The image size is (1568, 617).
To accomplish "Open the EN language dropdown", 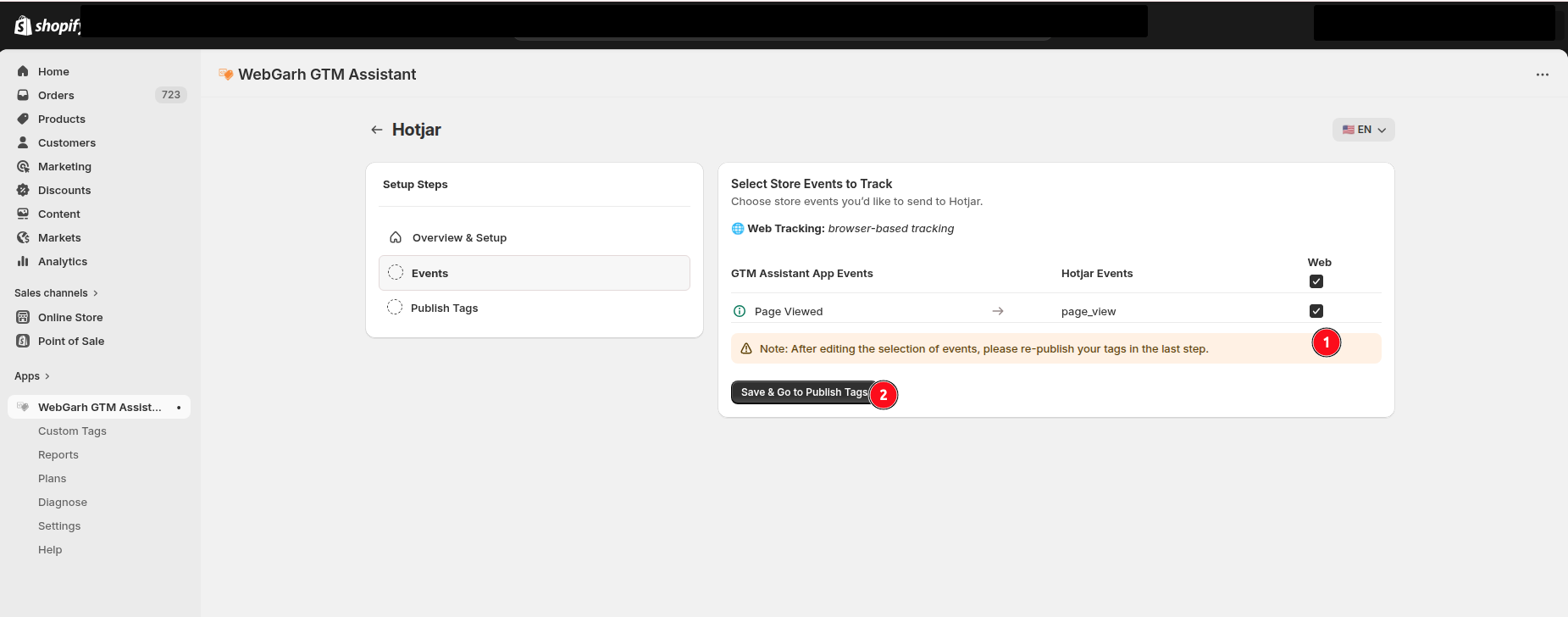I will (x=1364, y=130).
